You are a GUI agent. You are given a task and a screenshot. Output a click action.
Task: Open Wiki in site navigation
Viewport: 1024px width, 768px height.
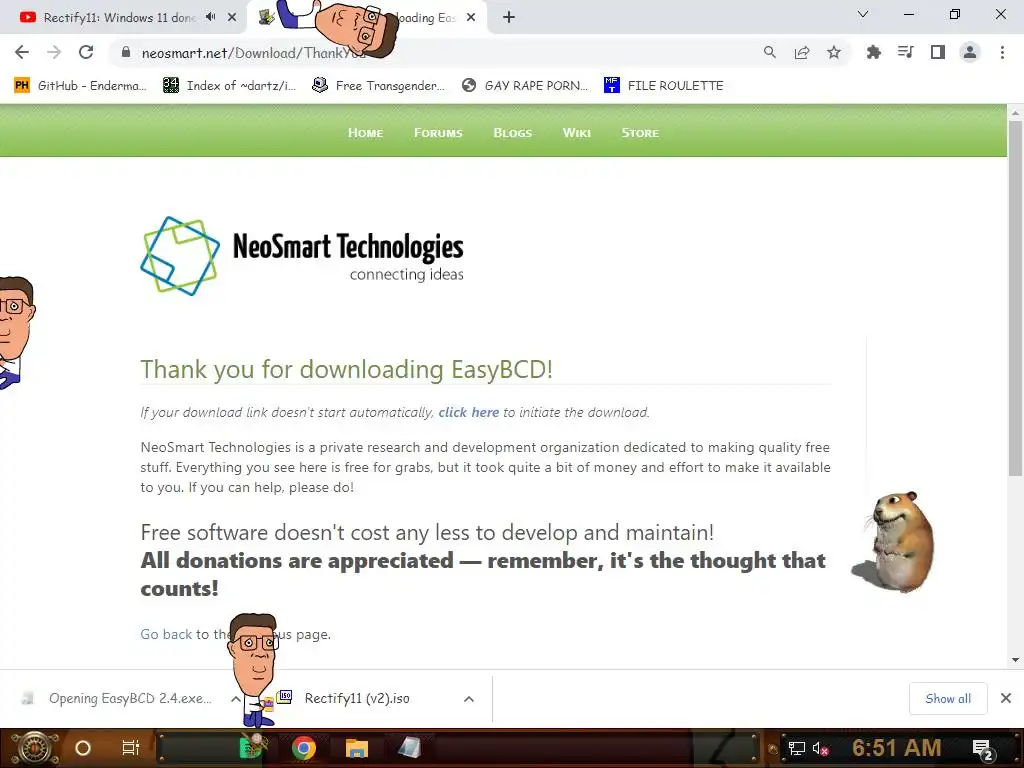tap(577, 133)
